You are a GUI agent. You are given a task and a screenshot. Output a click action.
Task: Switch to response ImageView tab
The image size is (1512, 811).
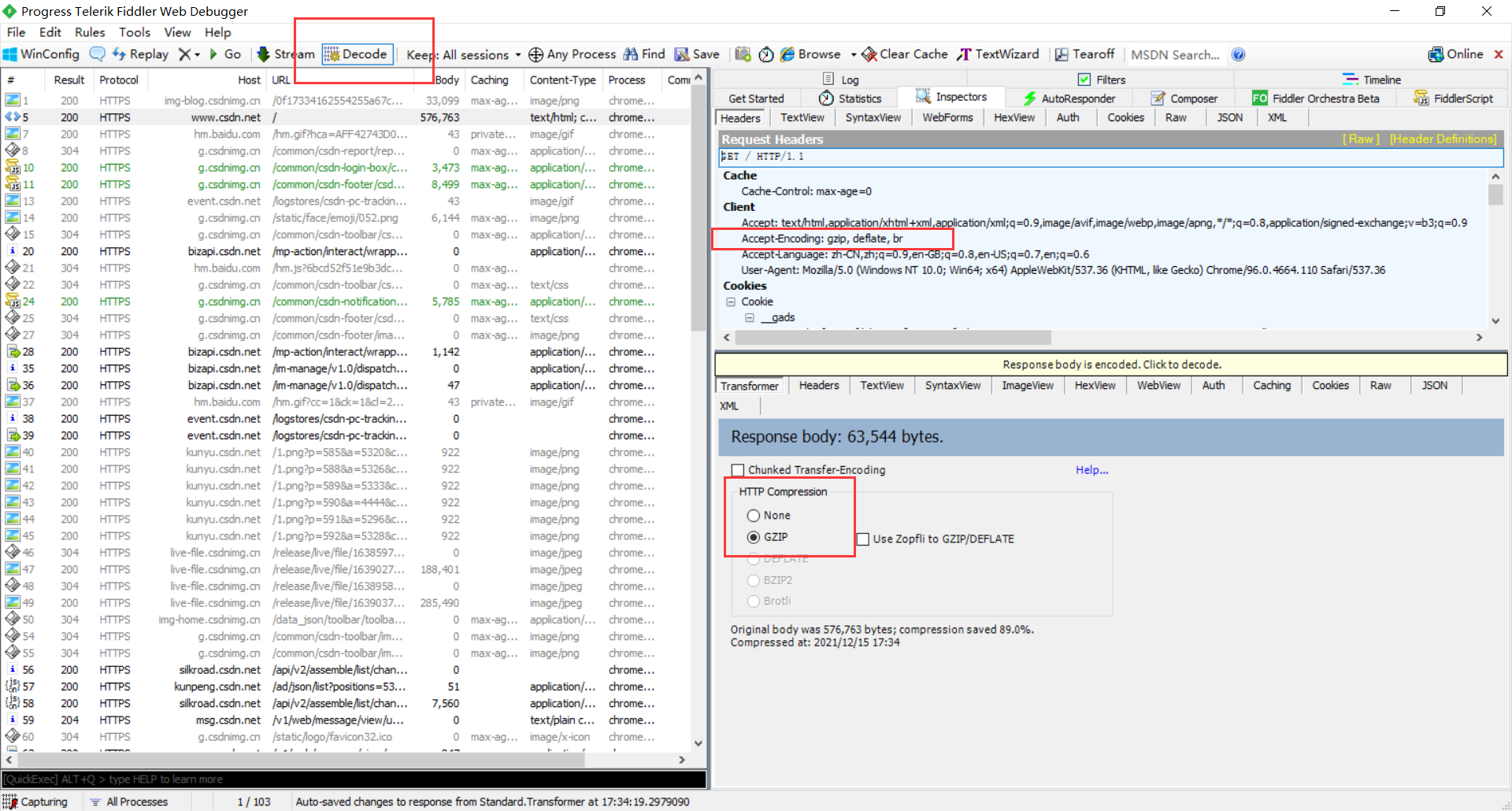(x=1027, y=385)
